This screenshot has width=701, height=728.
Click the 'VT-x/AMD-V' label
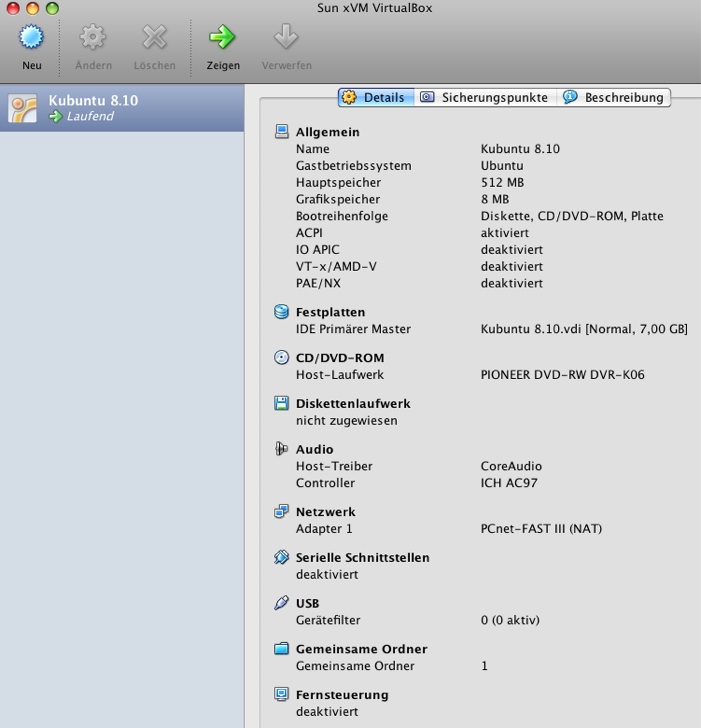click(336, 266)
